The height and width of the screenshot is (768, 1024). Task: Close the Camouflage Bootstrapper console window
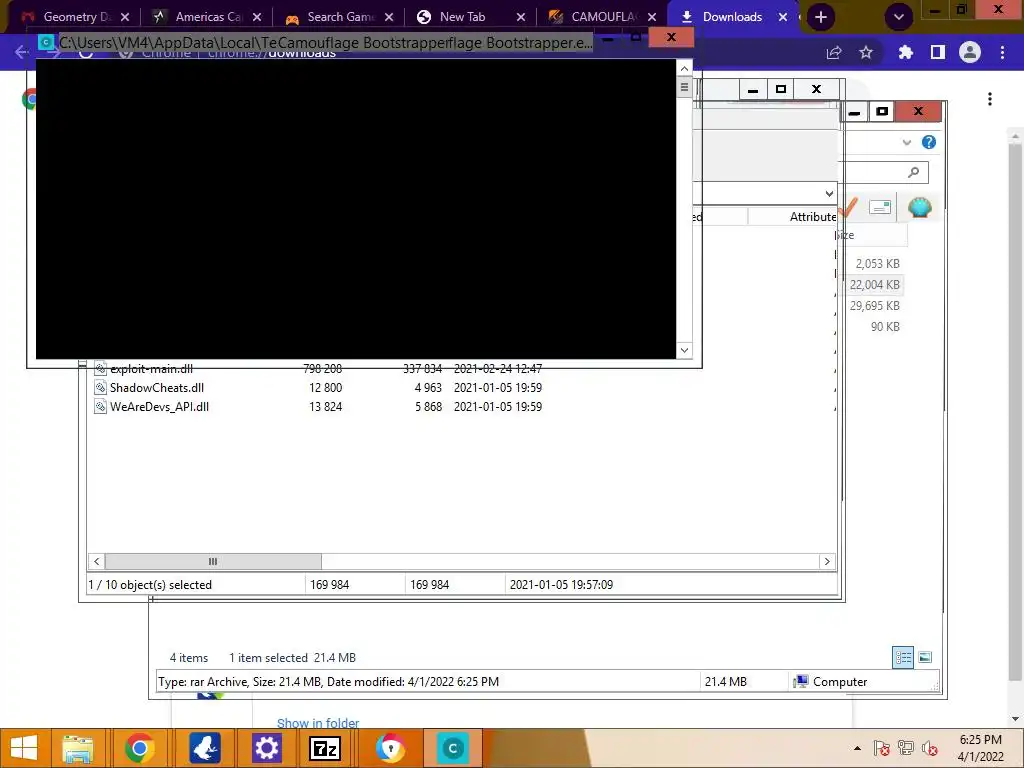tap(671, 37)
